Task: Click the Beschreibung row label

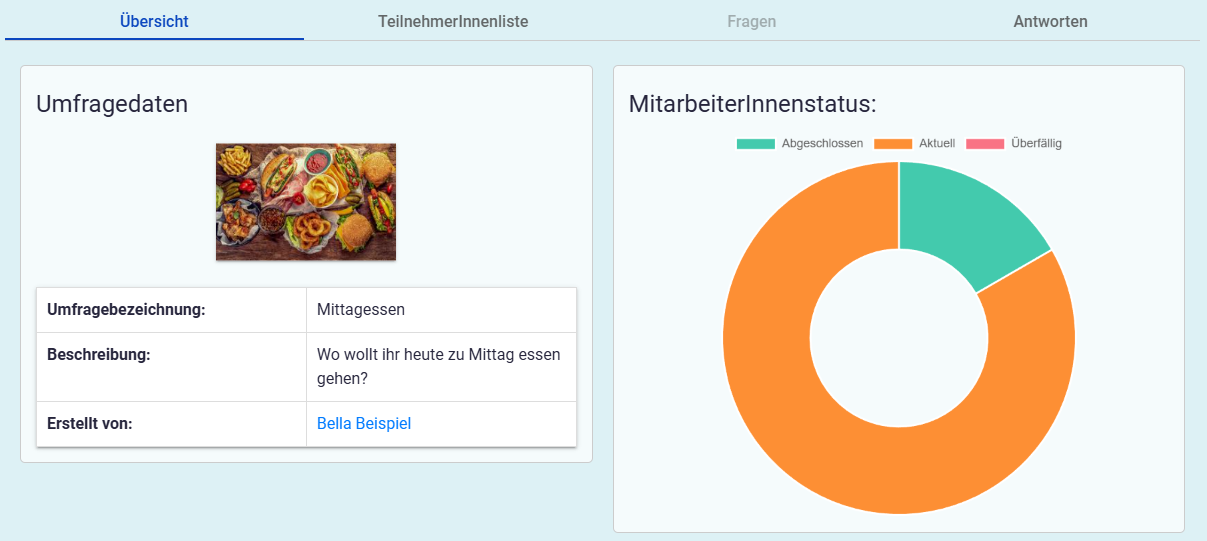Action: click(99, 355)
